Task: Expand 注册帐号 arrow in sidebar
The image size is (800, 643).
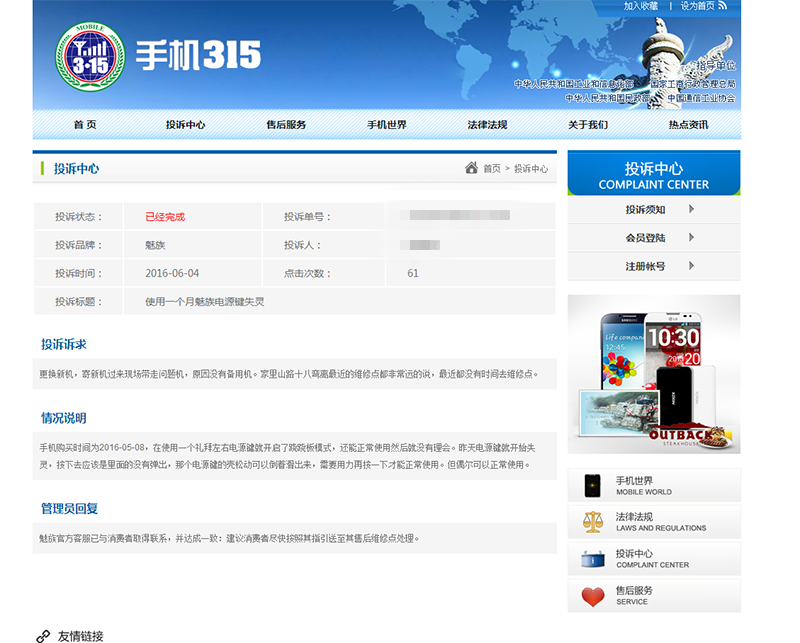Action: coord(691,265)
